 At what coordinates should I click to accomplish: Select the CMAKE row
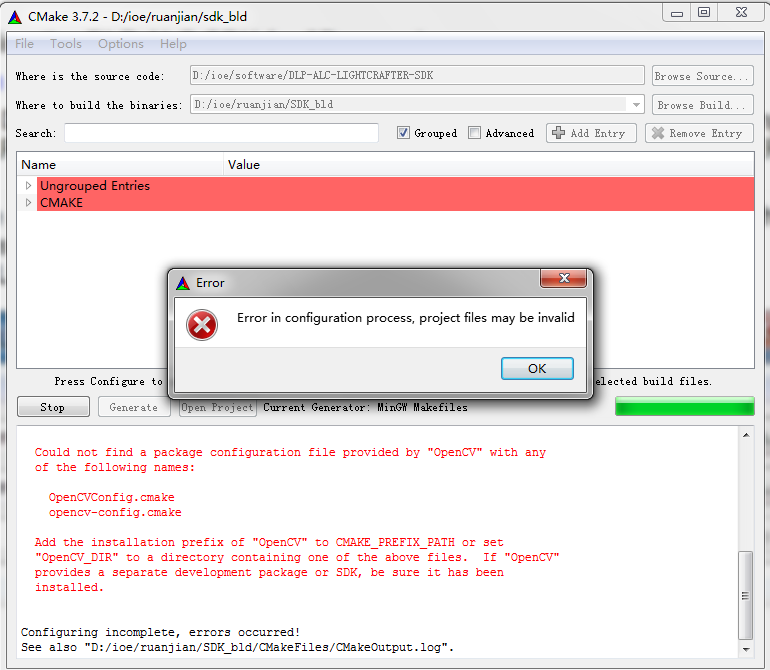[395, 202]
